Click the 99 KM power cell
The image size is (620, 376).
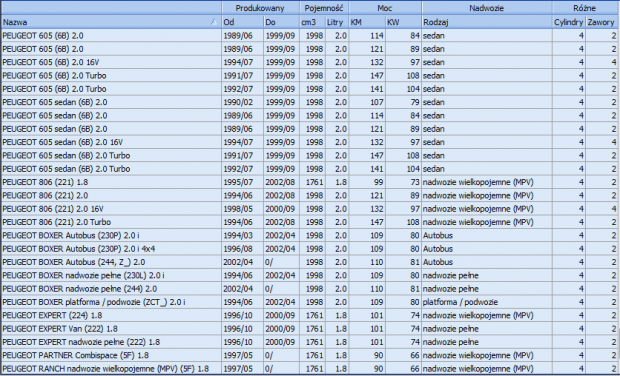367,182
